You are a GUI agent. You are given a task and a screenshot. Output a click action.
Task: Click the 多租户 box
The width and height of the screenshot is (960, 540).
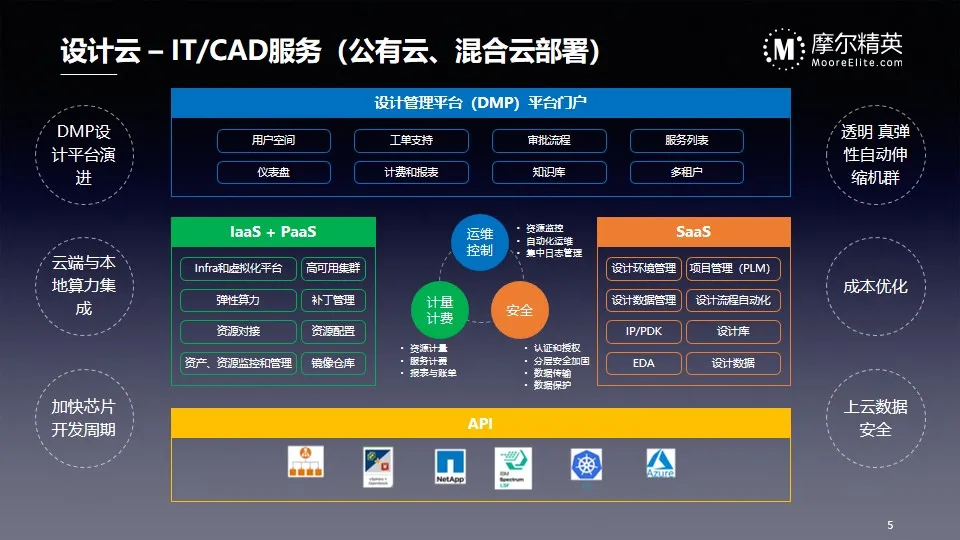pyautogui.click(x=687, y=172)
